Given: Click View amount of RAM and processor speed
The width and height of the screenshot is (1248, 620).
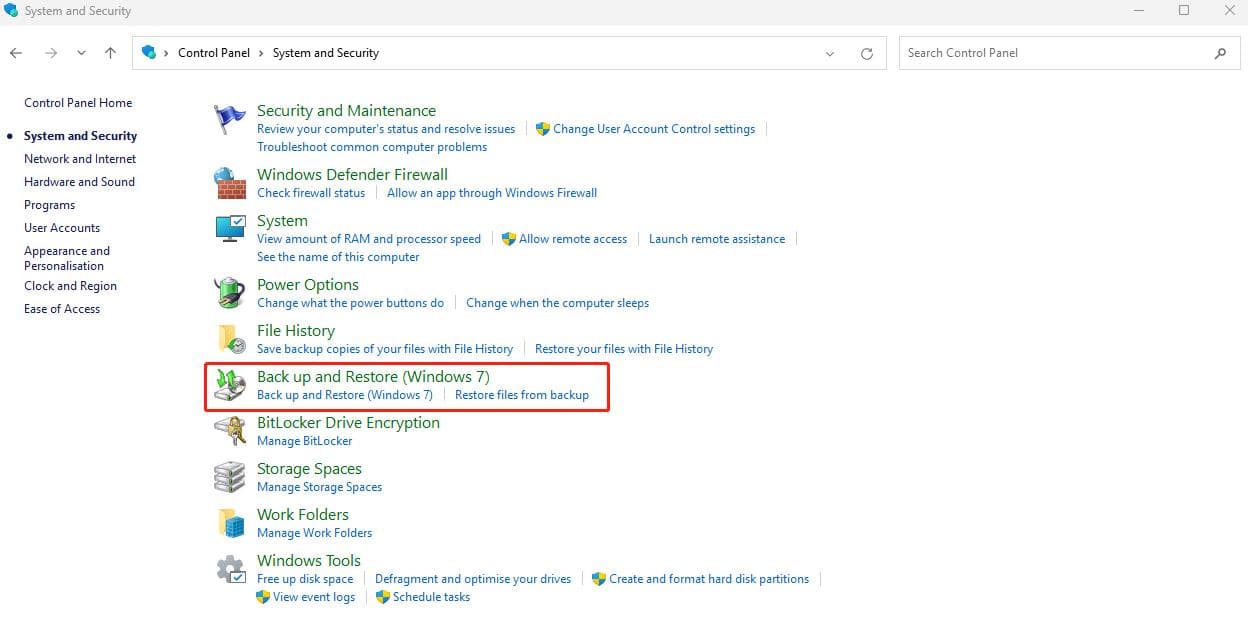Looking at the screenshot, I should pyautogui.click(x=369, y=239).
